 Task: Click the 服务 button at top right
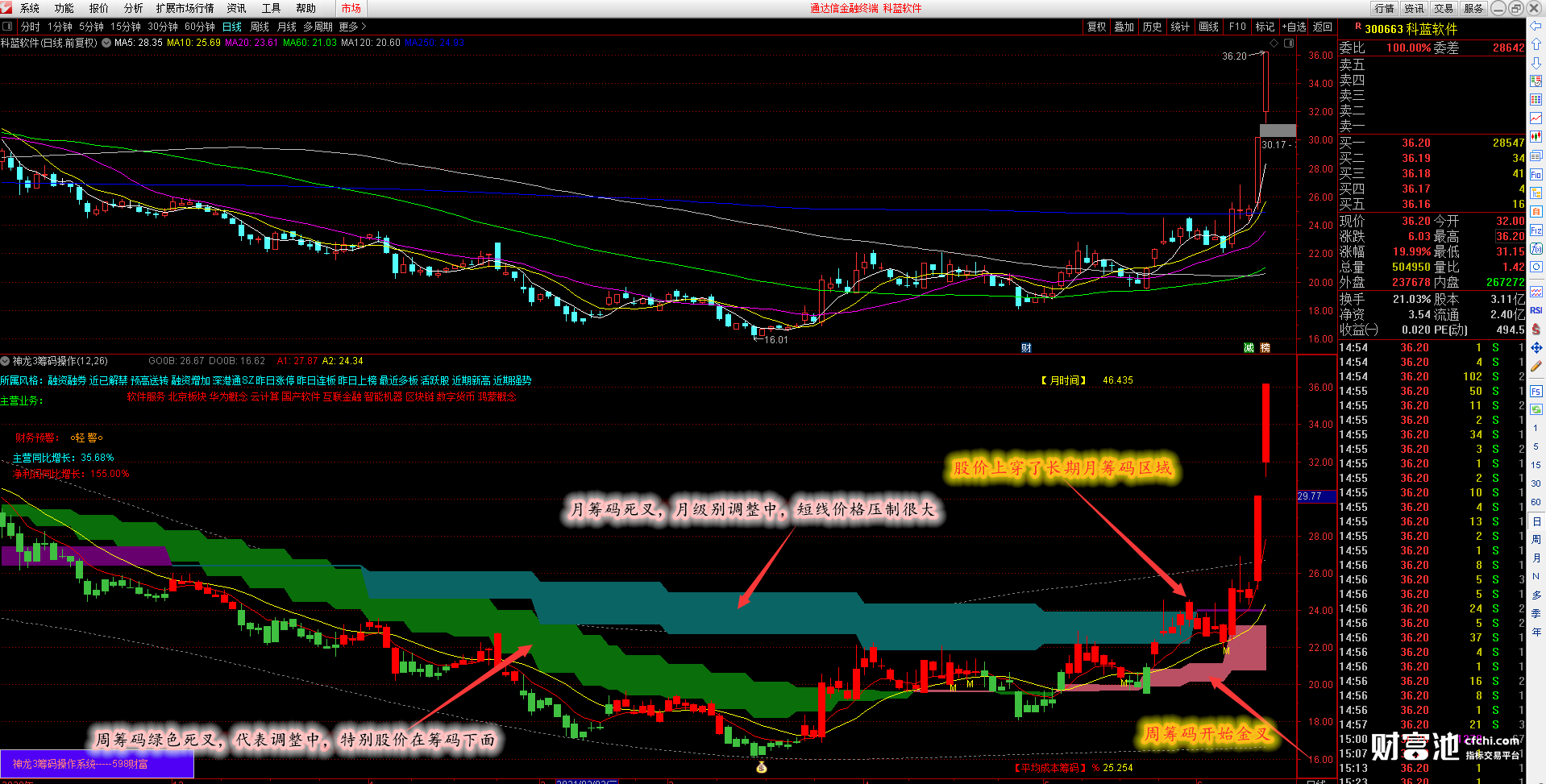pyautogui.click(x=1473, y=8)
